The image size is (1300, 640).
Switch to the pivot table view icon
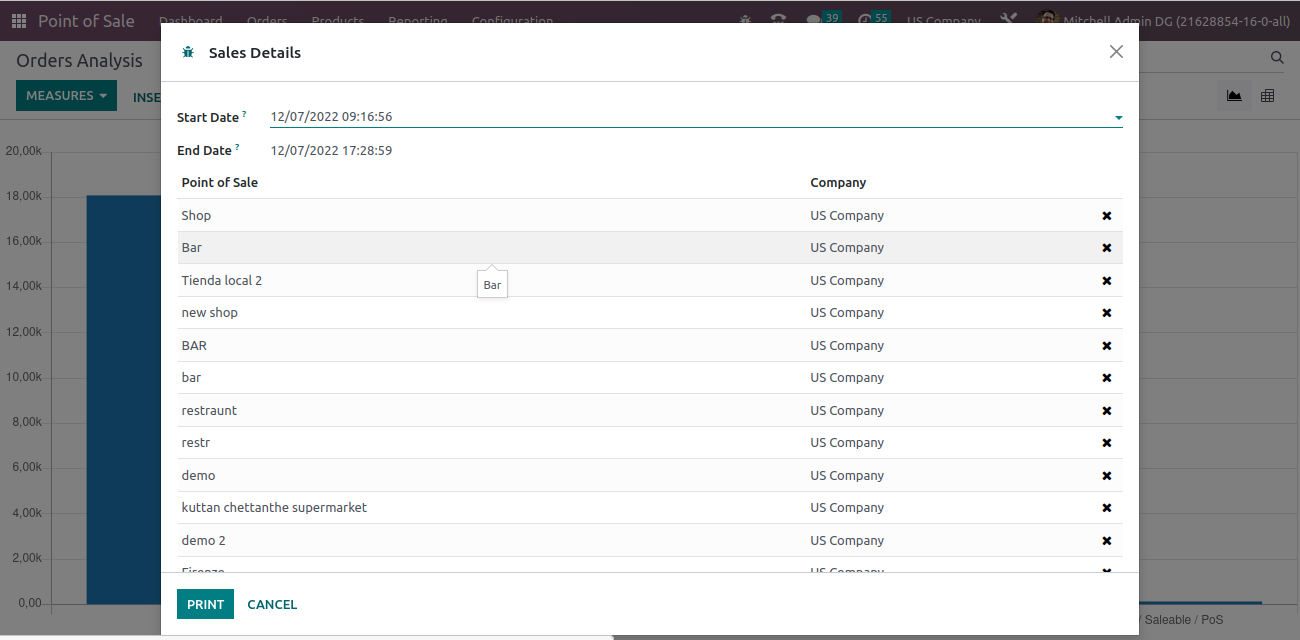[1268, 96]
